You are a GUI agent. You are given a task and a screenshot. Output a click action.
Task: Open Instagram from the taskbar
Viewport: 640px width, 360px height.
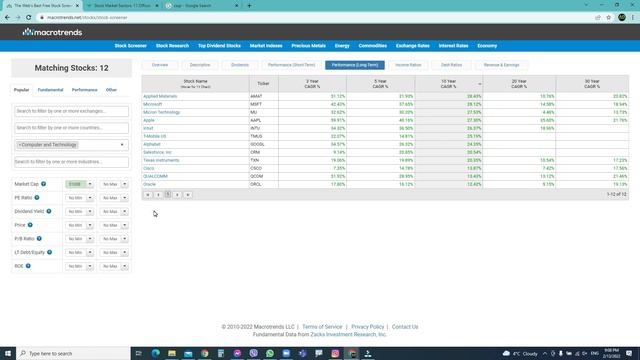coord(335,353)
